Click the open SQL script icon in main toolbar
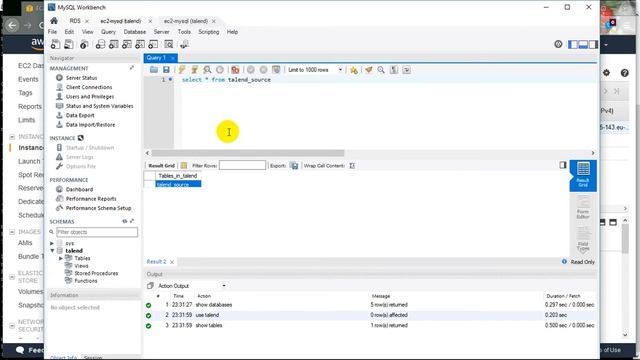Screen dimensions: 640x360 coord(69,44)
